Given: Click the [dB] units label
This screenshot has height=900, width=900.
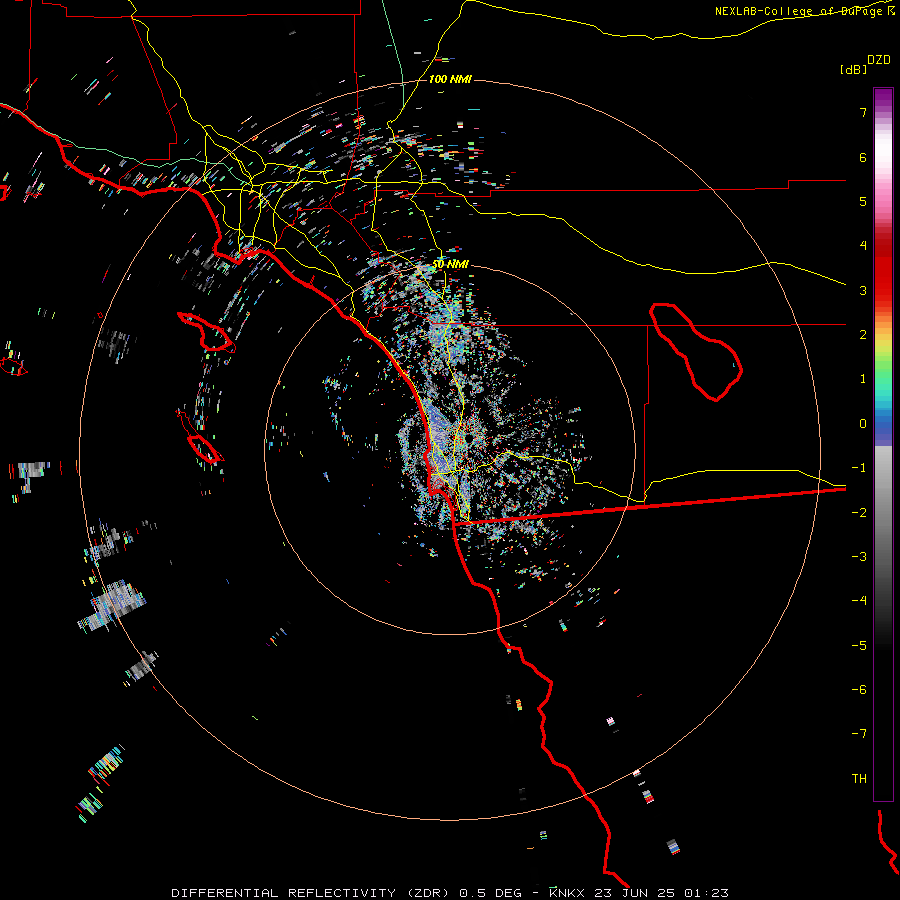Looking at the screenshot, I should coord(853,69).
